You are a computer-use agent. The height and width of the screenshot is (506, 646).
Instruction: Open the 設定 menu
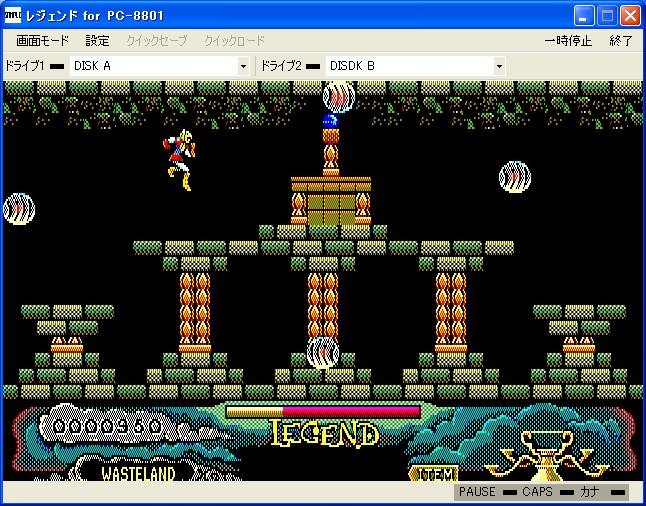[98, 41]
